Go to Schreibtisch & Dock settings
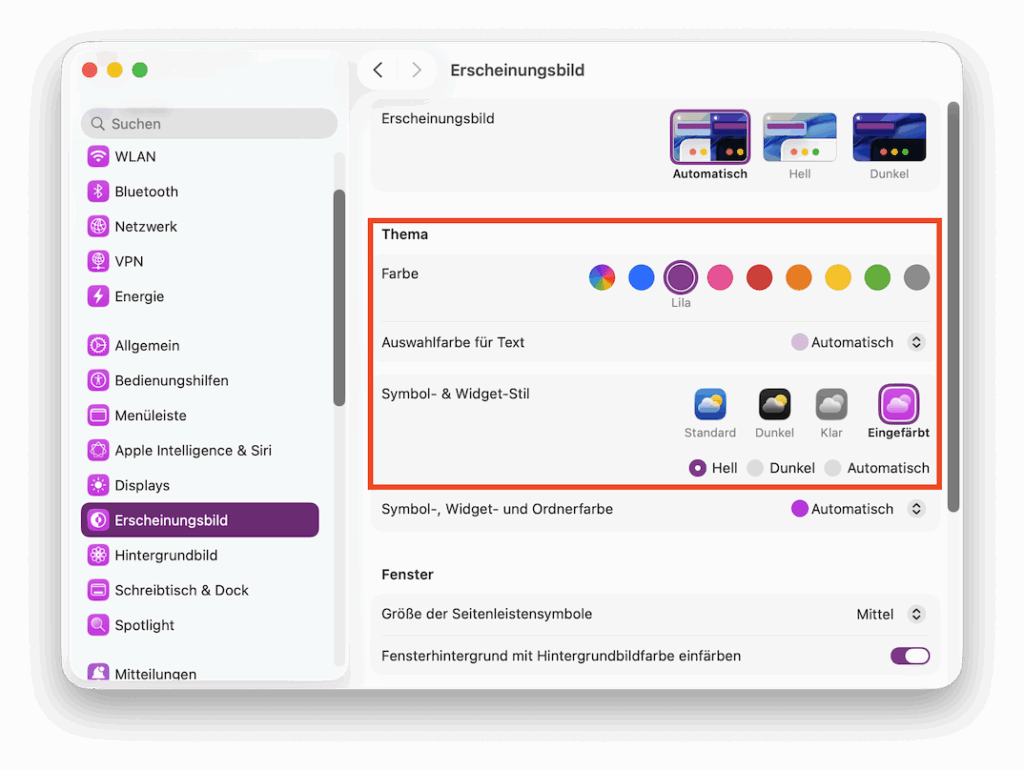The width and height of the screenshot is (1024, 770). point(181,590)
